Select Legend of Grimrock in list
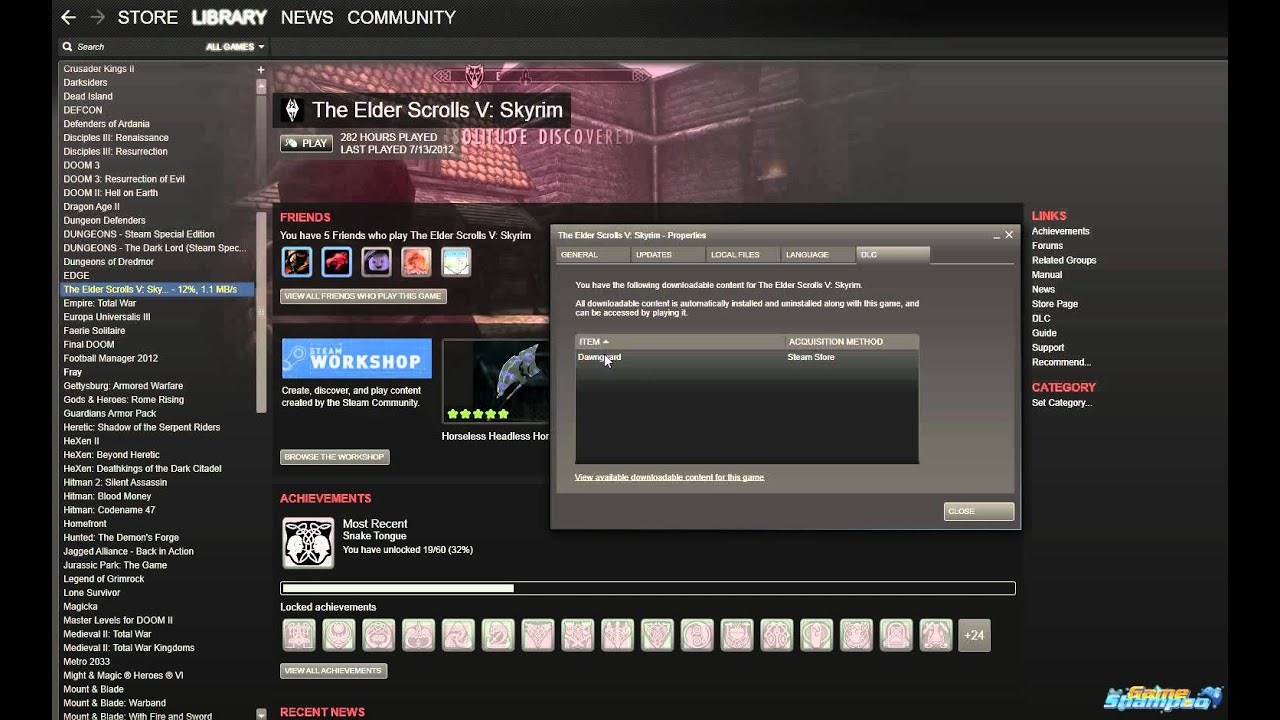Screen dimensions: 1280x720 pos(104,579)
